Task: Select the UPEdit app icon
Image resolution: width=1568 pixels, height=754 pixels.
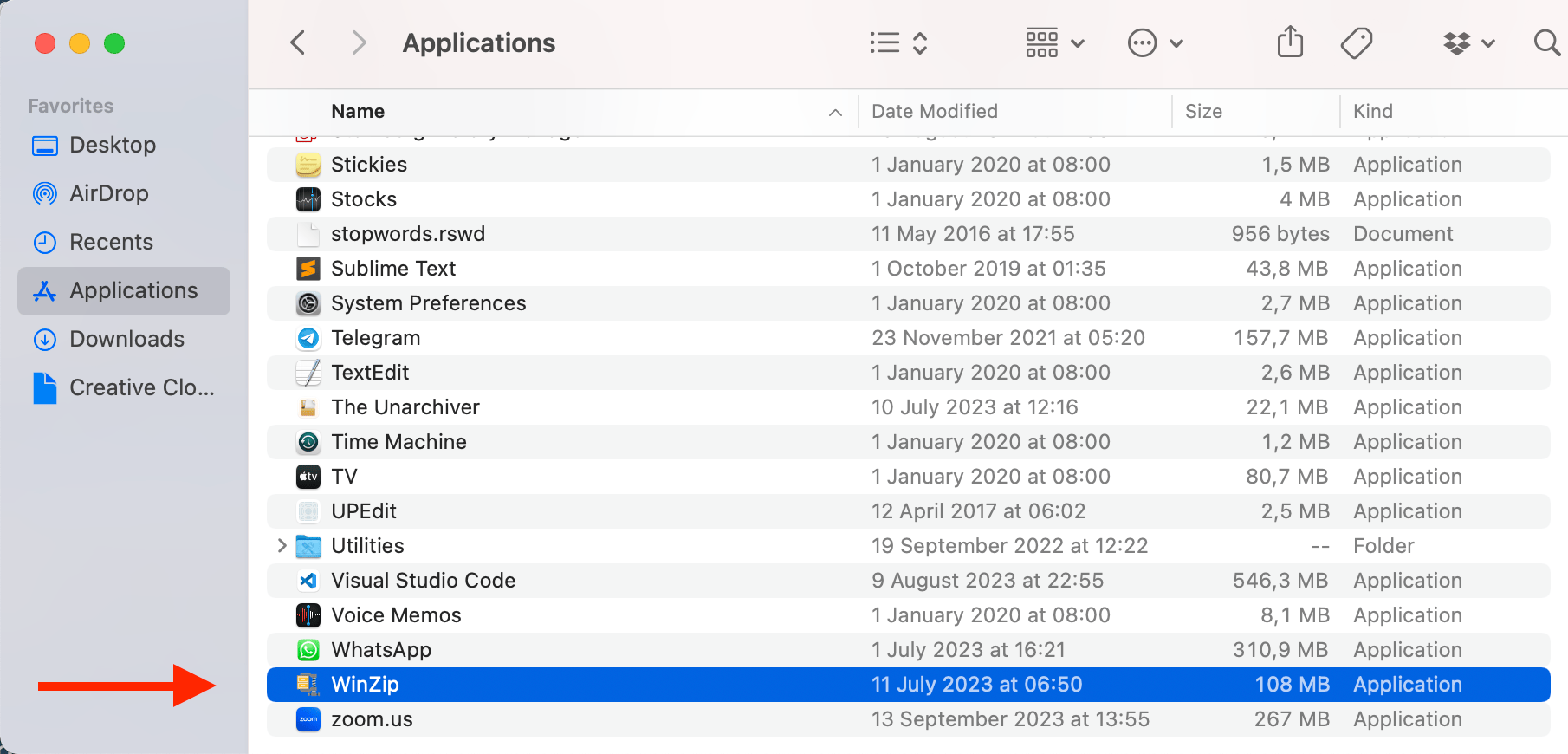Action: (308, 511)
